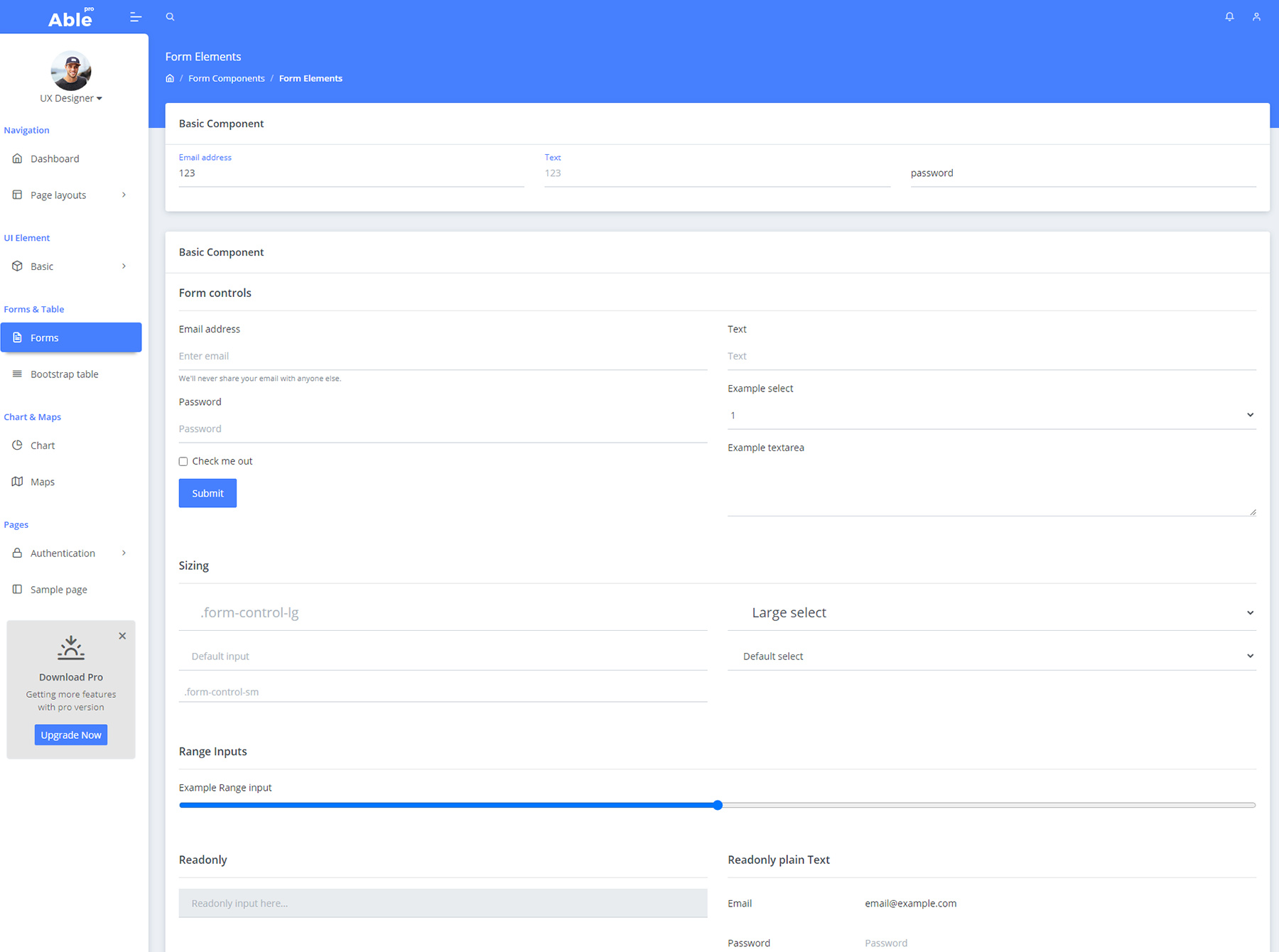Expand the Authentication menu item
Viewport: 1279px width, 952px height.
click(x=71, y=553)
